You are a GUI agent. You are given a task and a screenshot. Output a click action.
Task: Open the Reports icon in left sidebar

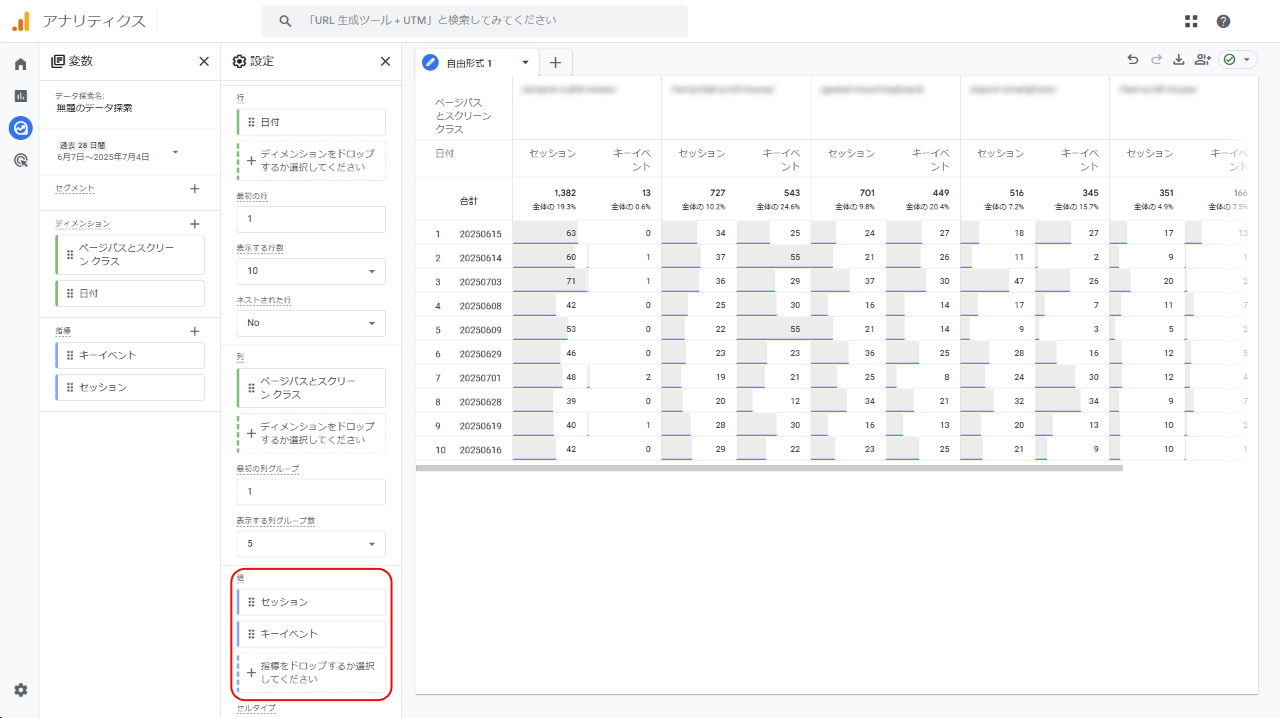[20, 96]
